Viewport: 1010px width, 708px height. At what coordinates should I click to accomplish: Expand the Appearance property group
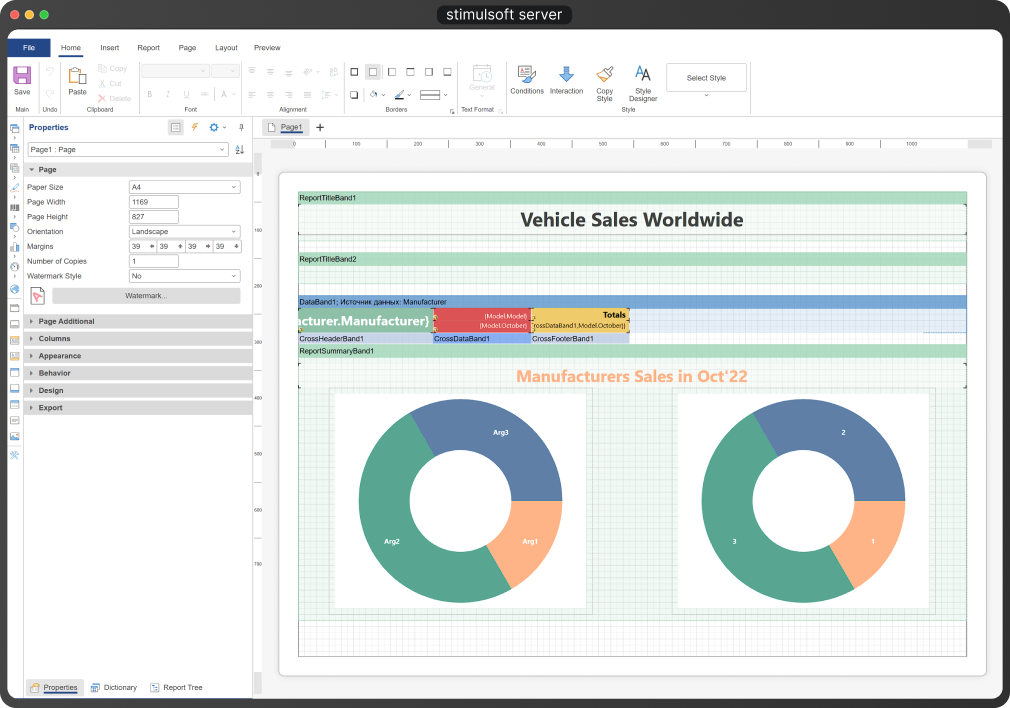[x=60, y=356]
